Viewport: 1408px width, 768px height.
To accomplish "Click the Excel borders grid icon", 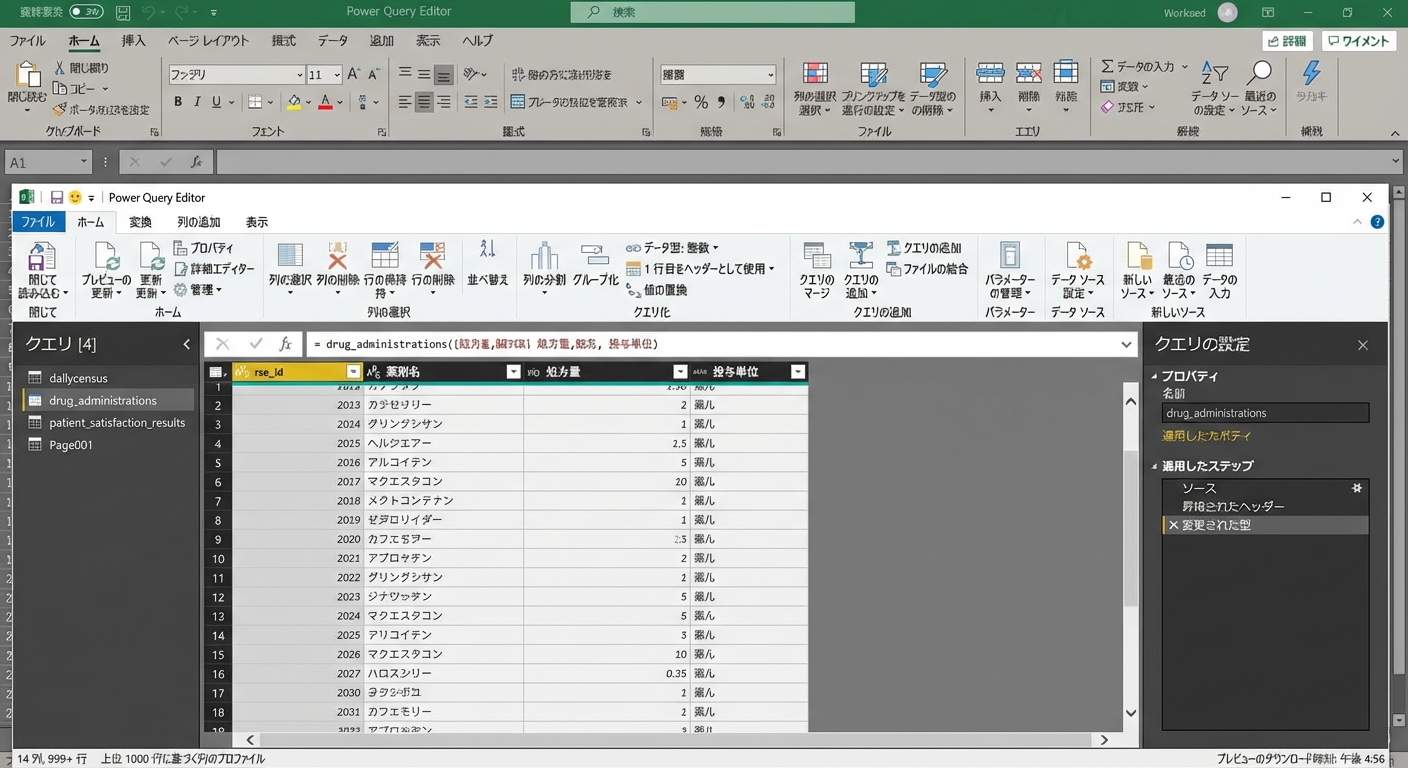I will [255, 102].
